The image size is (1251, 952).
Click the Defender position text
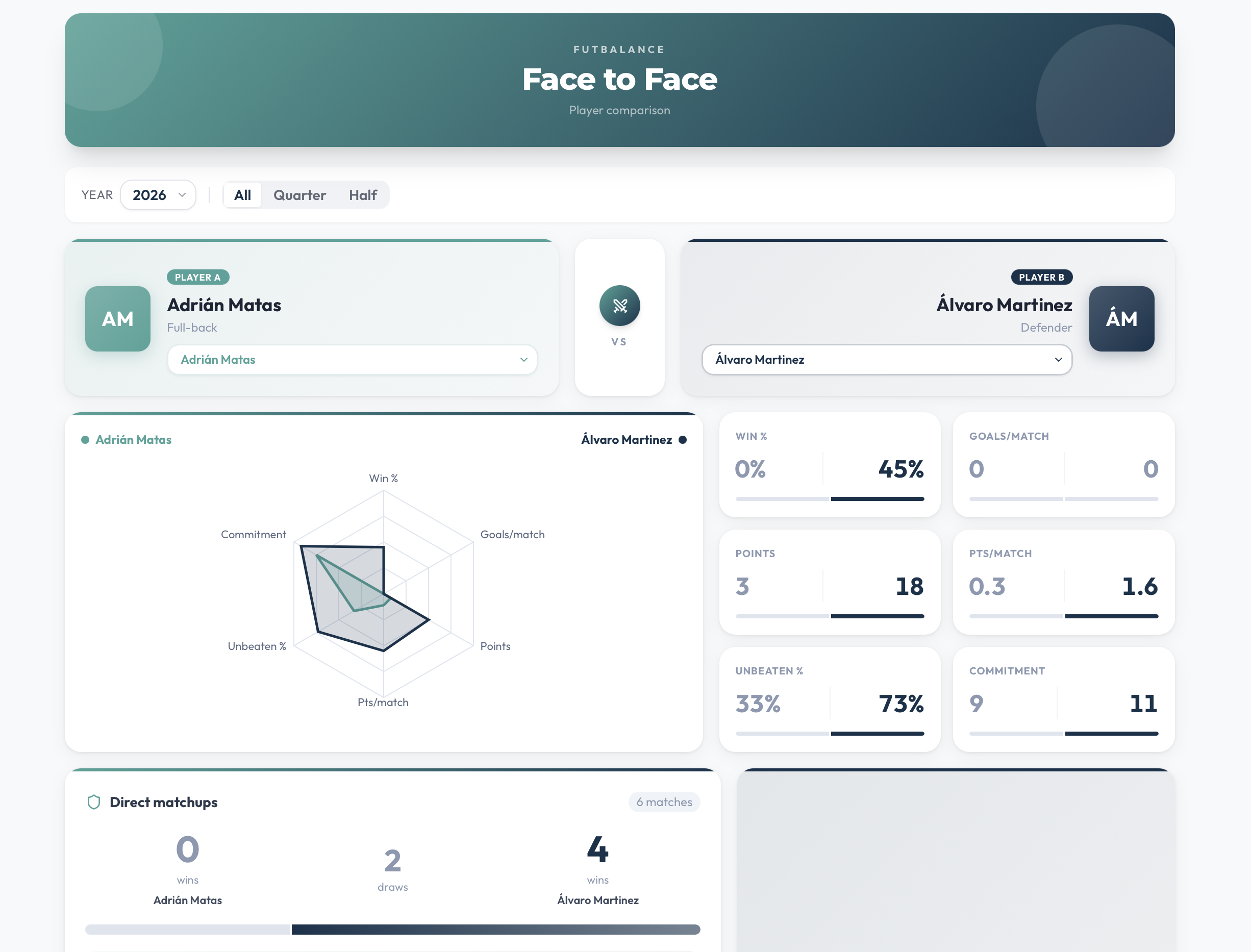(1046, 328)
